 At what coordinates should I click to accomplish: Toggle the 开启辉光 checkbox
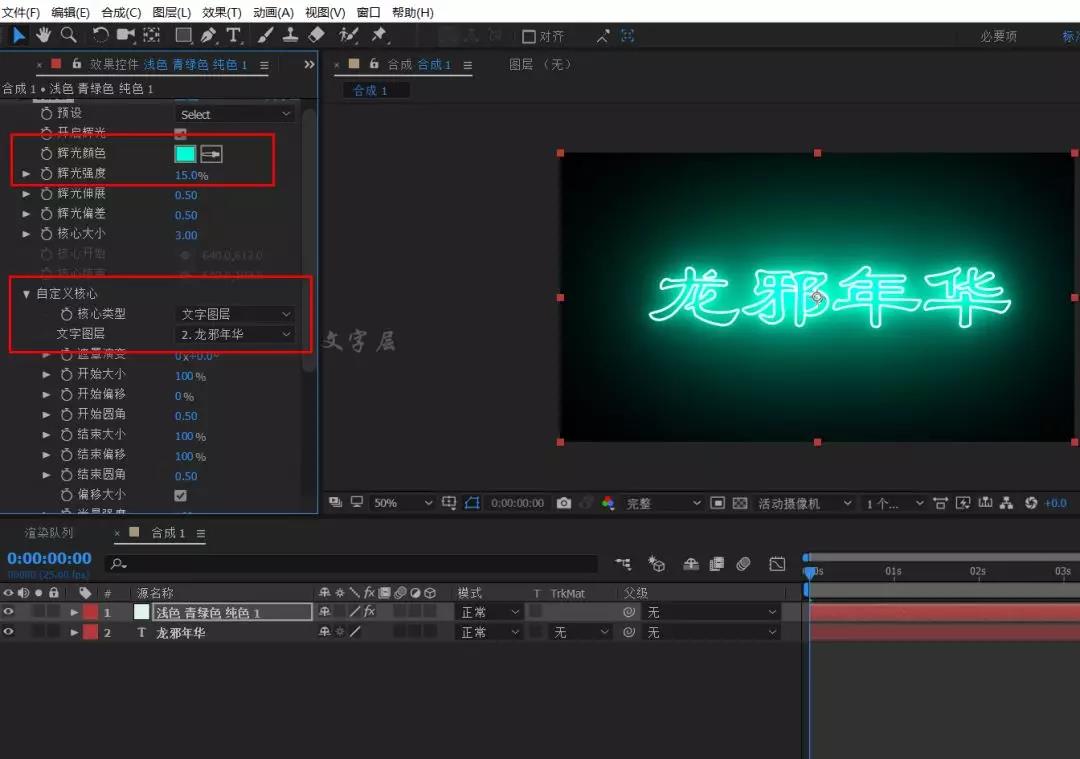(x=180, y=133)
